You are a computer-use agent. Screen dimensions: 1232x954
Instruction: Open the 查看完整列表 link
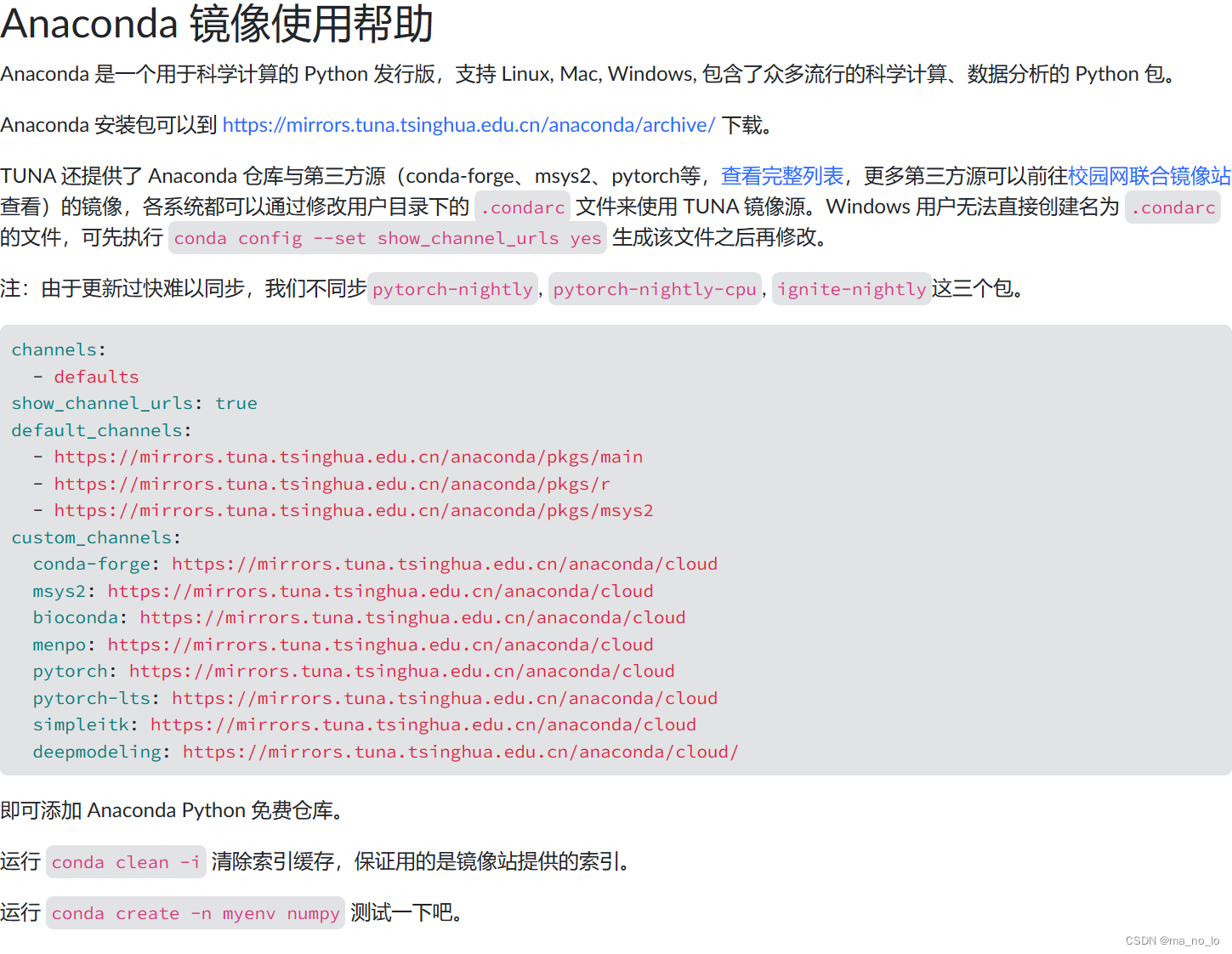pyautogui.click(x=782, y=176)
